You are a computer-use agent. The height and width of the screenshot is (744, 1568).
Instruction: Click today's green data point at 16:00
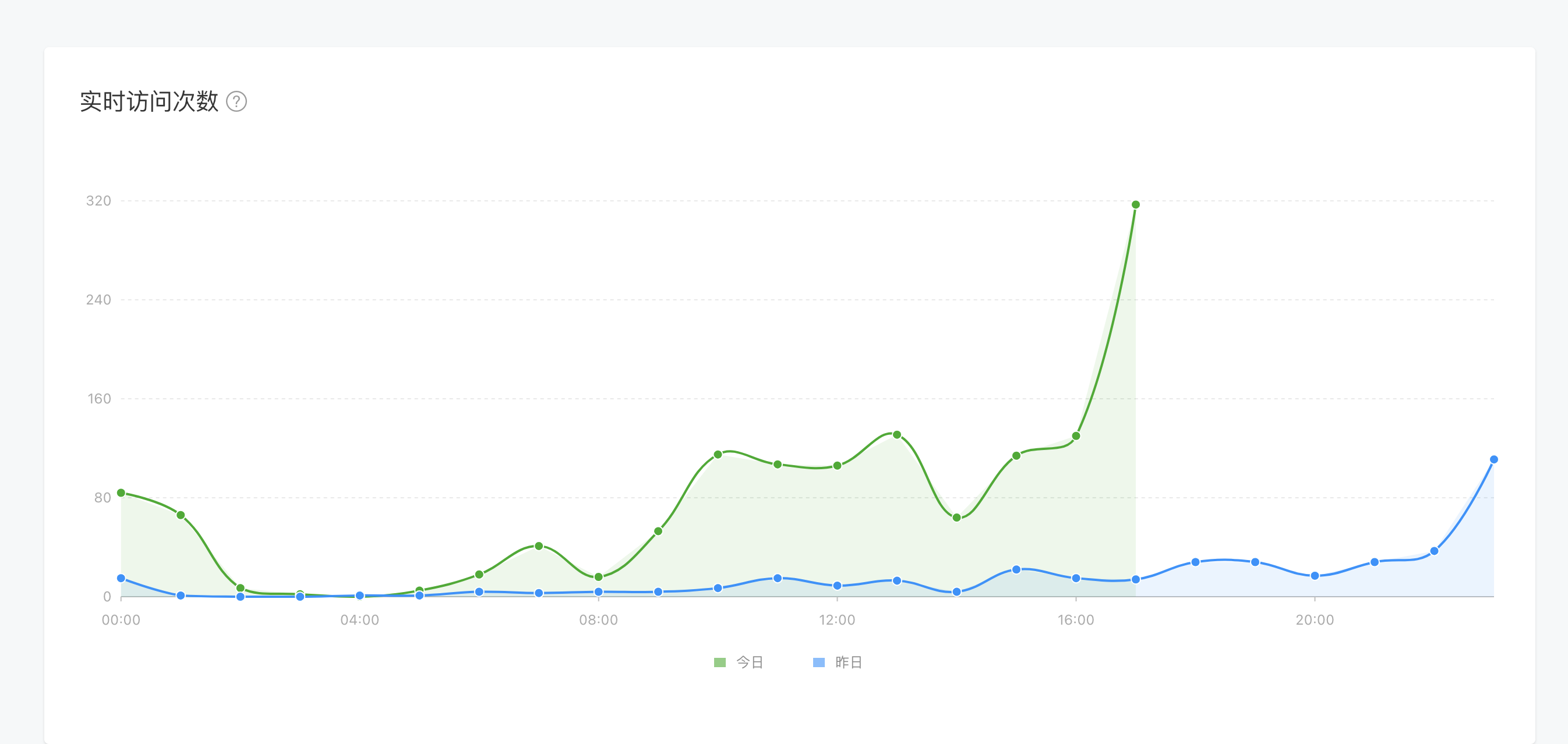[1076, 435]
